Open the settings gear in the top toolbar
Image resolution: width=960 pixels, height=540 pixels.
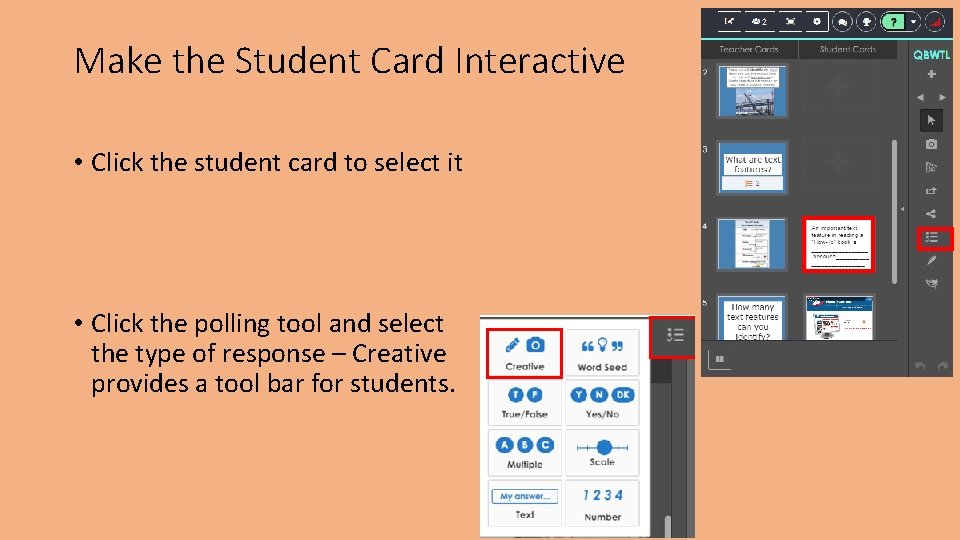(817, 21)
